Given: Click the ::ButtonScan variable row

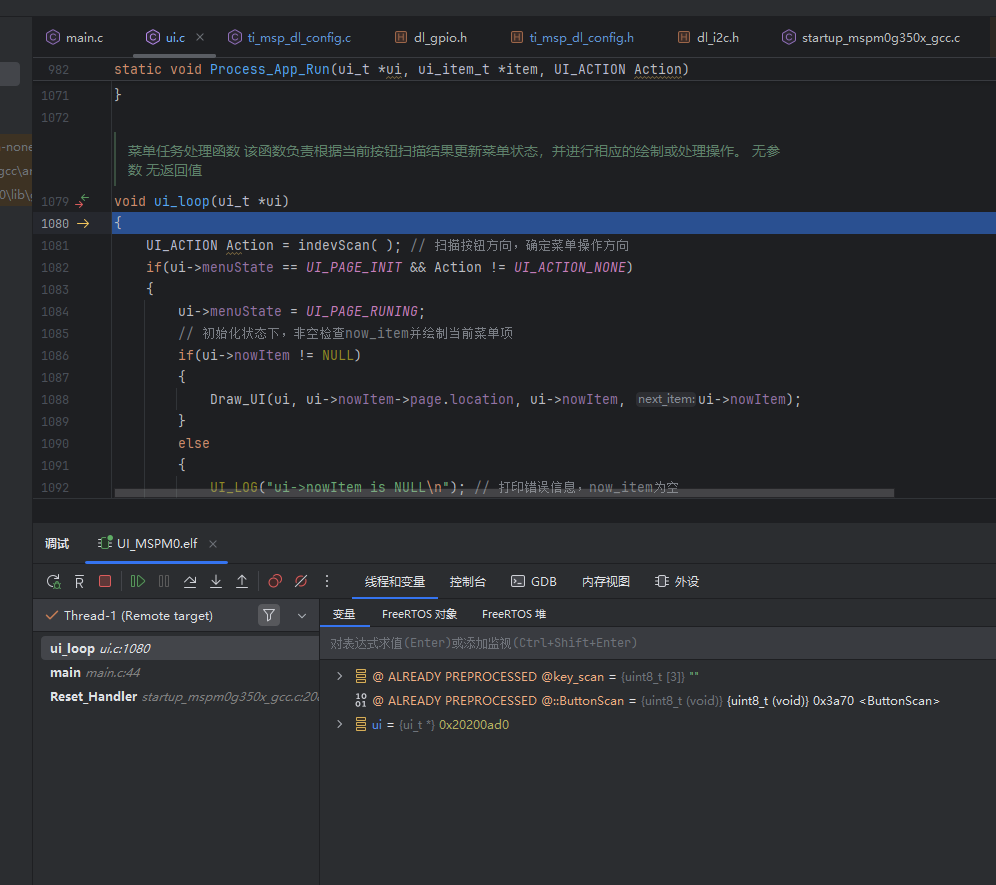Looking at the screenshot, I should click(x=656, y=701).
